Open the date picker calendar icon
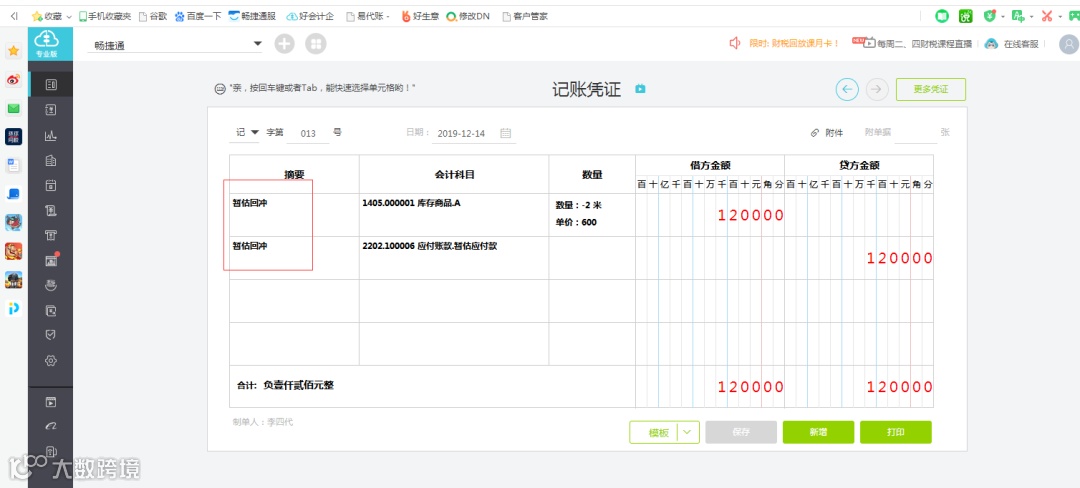The height and width of the screenshot is (488, 1080). point(506,134)
